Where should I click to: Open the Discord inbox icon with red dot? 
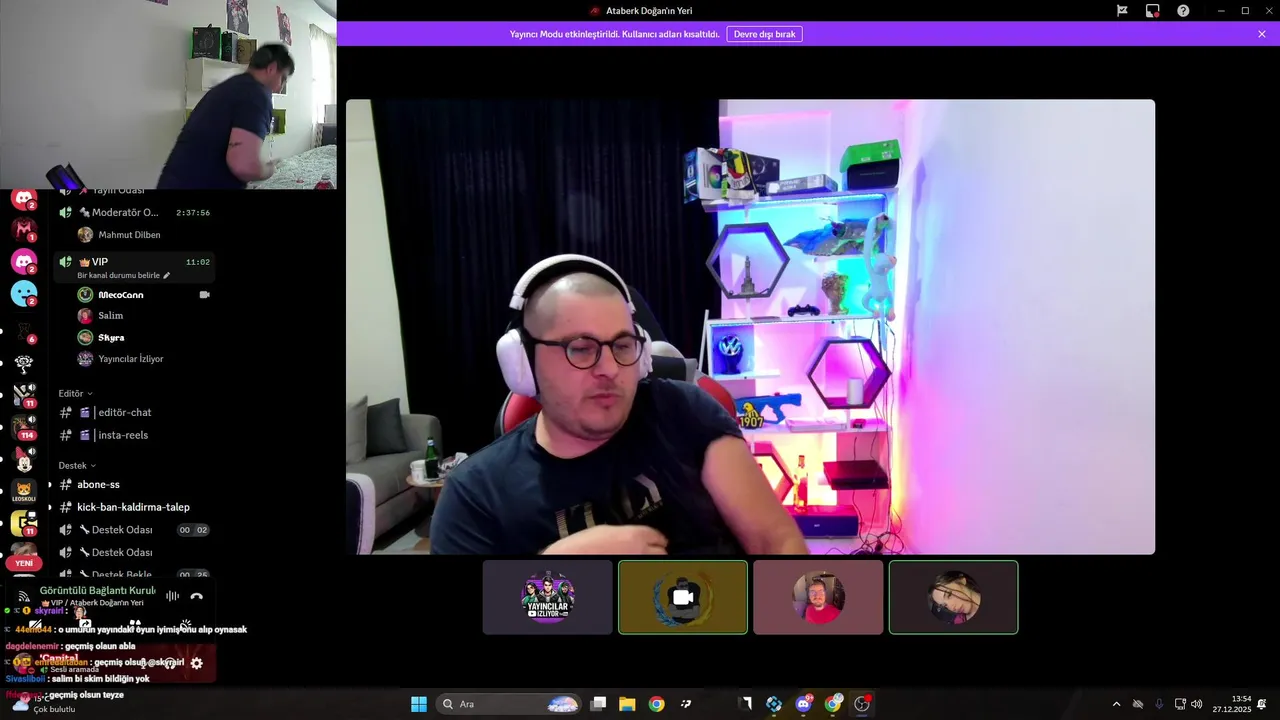[x=1152, y=11]
